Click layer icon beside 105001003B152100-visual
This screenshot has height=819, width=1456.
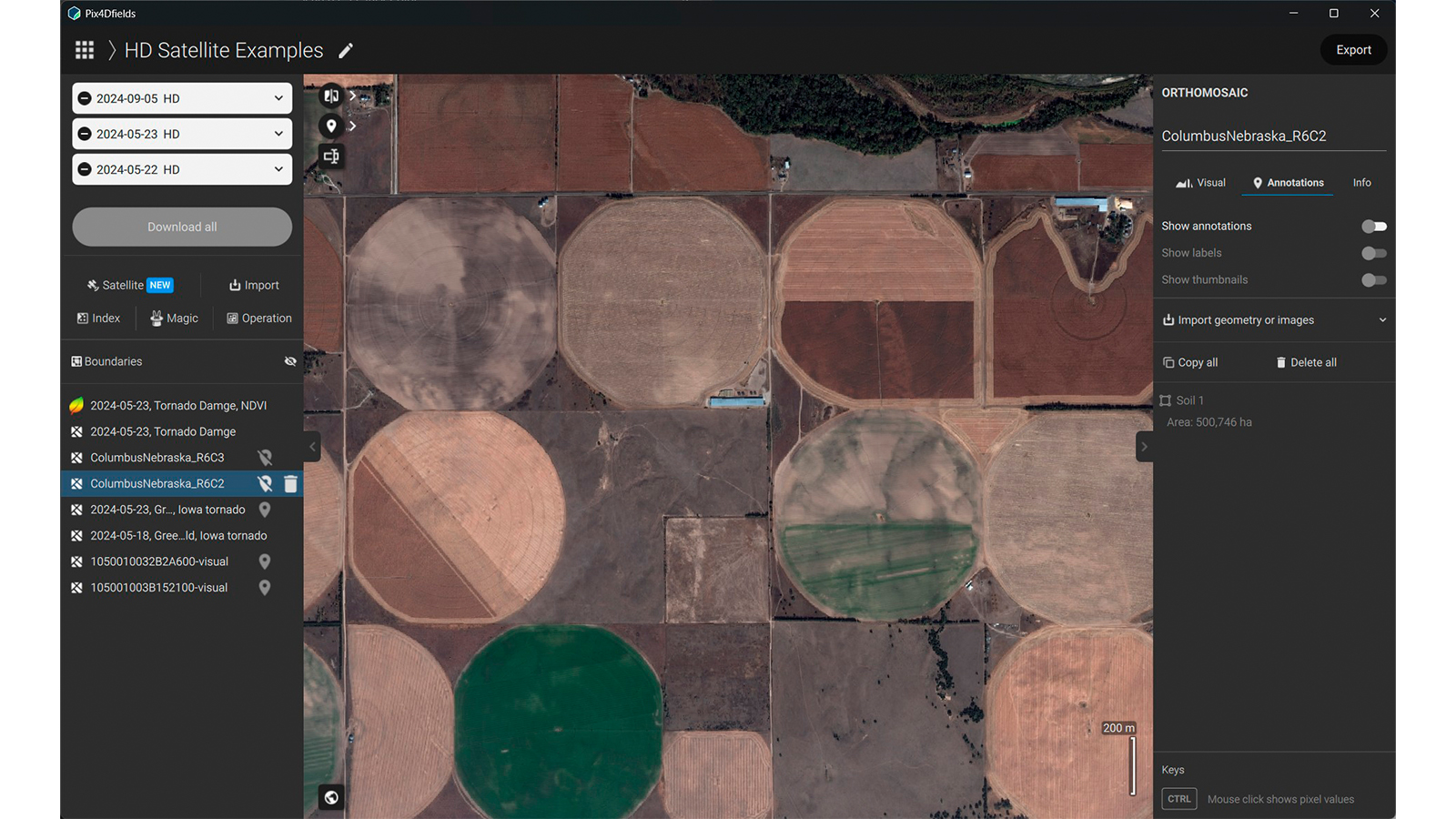[x=76, y=588]
